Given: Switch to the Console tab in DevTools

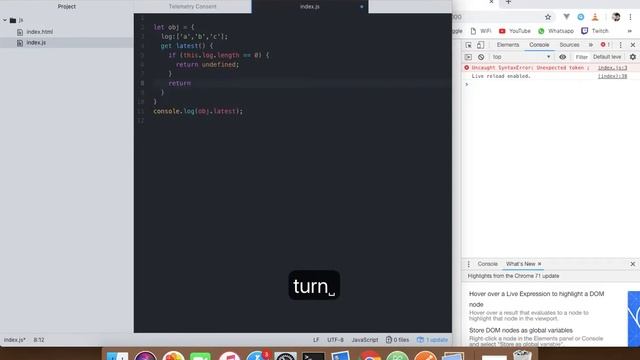Looking at the screenshot, I should (x=539, y=45).
